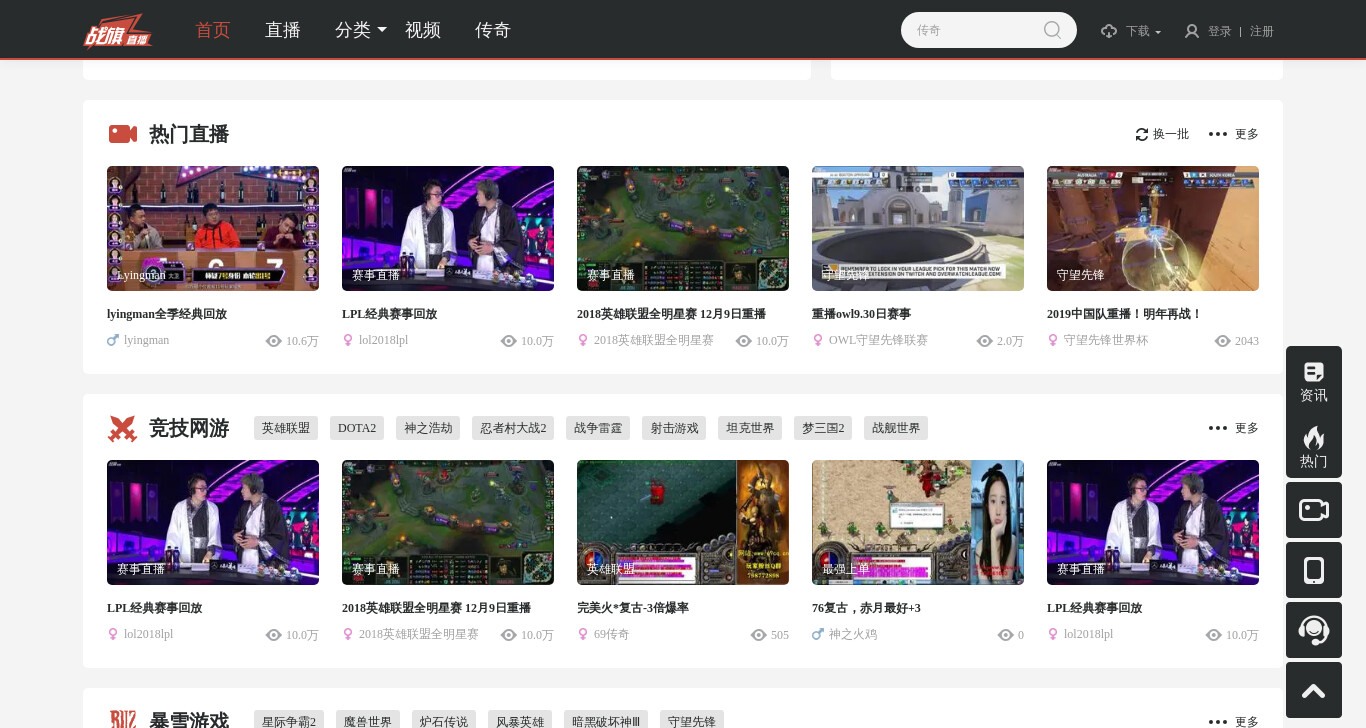Click gender icon beside 神之火鸡

(818, 634)
